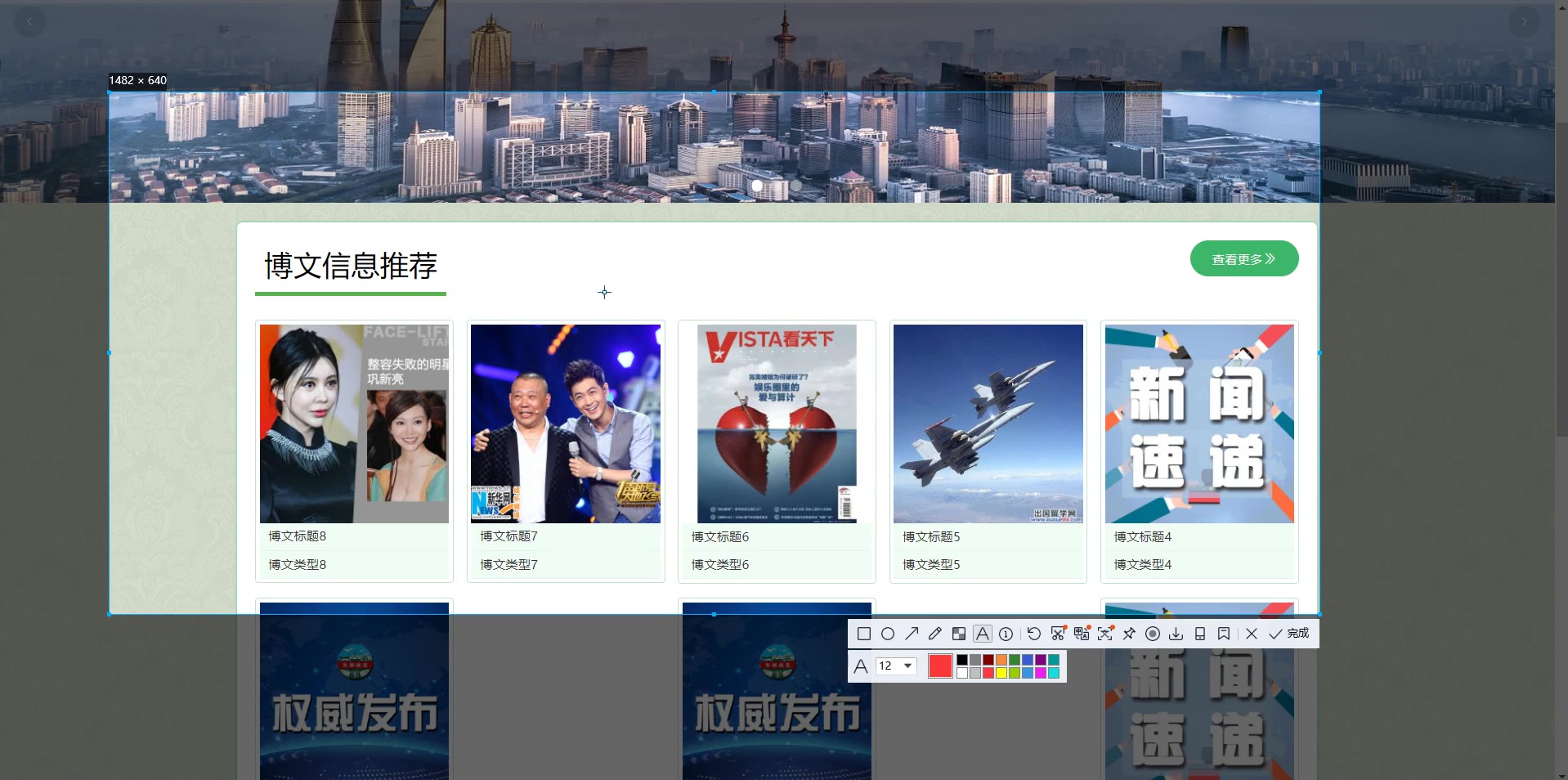The width and height of the screenshot is (1568, 780).
Task: Select the mosaic blur tool
Action: 959,634
